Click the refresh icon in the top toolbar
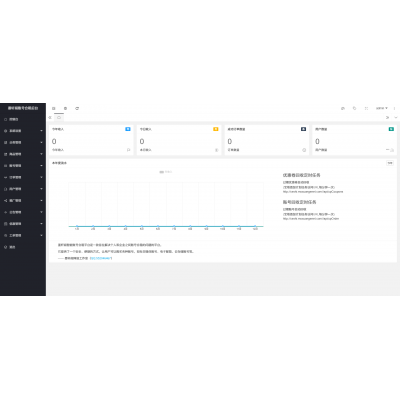The height and width of the screenshot is (400, 400). coord(77,108)
